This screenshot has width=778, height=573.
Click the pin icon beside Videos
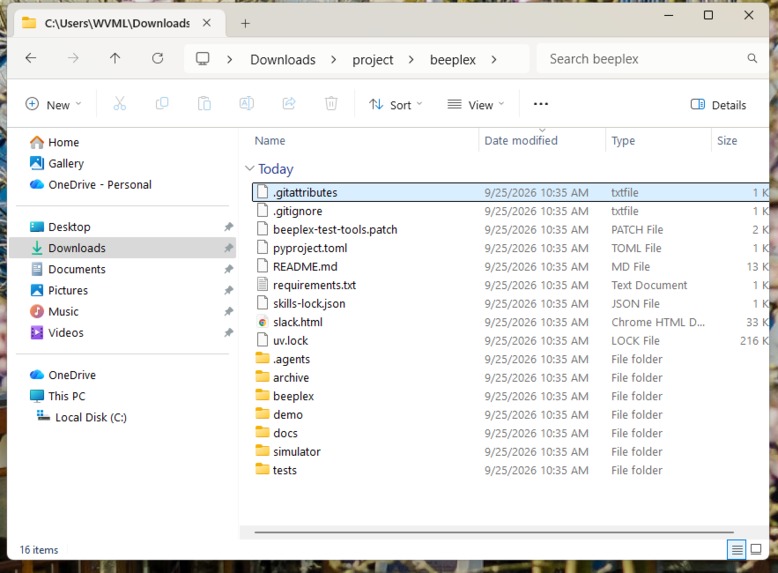(x=228, y=332)
